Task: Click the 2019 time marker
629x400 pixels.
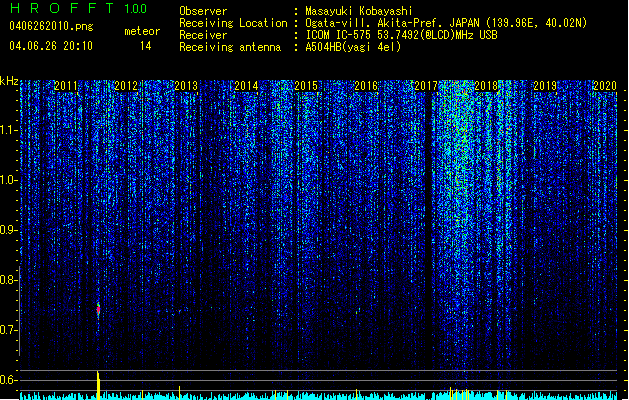Action: (545, 86)
